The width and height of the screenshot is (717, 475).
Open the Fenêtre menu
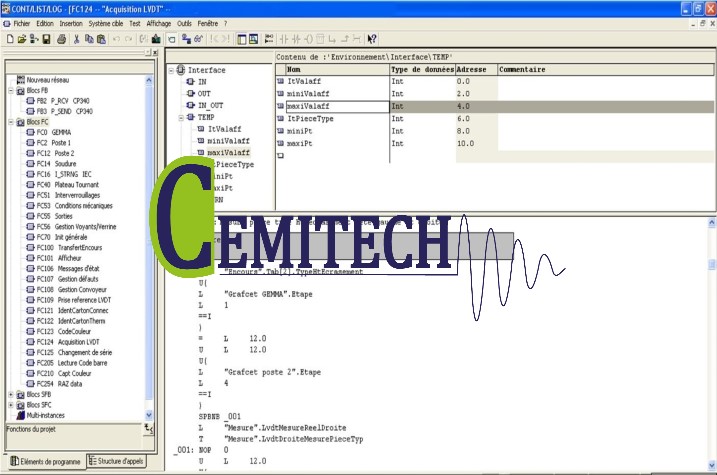(x=208, y=24)
